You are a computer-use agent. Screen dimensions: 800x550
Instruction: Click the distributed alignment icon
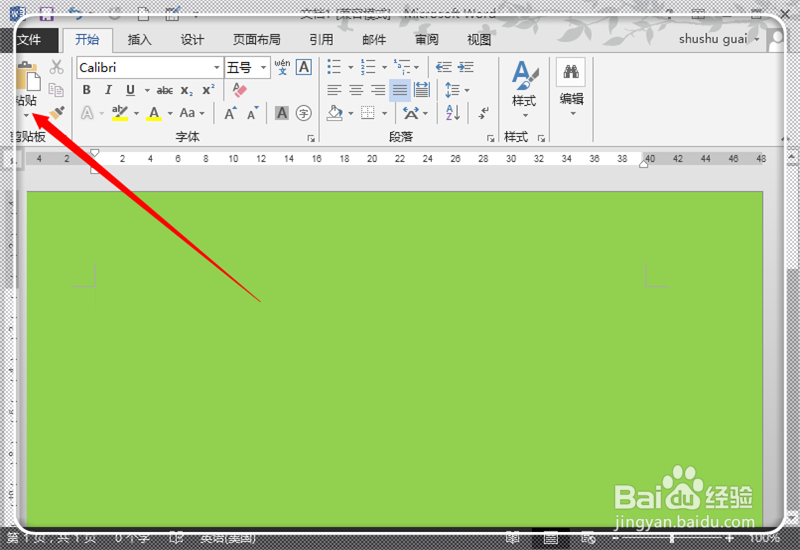click(x=422, y=90)
